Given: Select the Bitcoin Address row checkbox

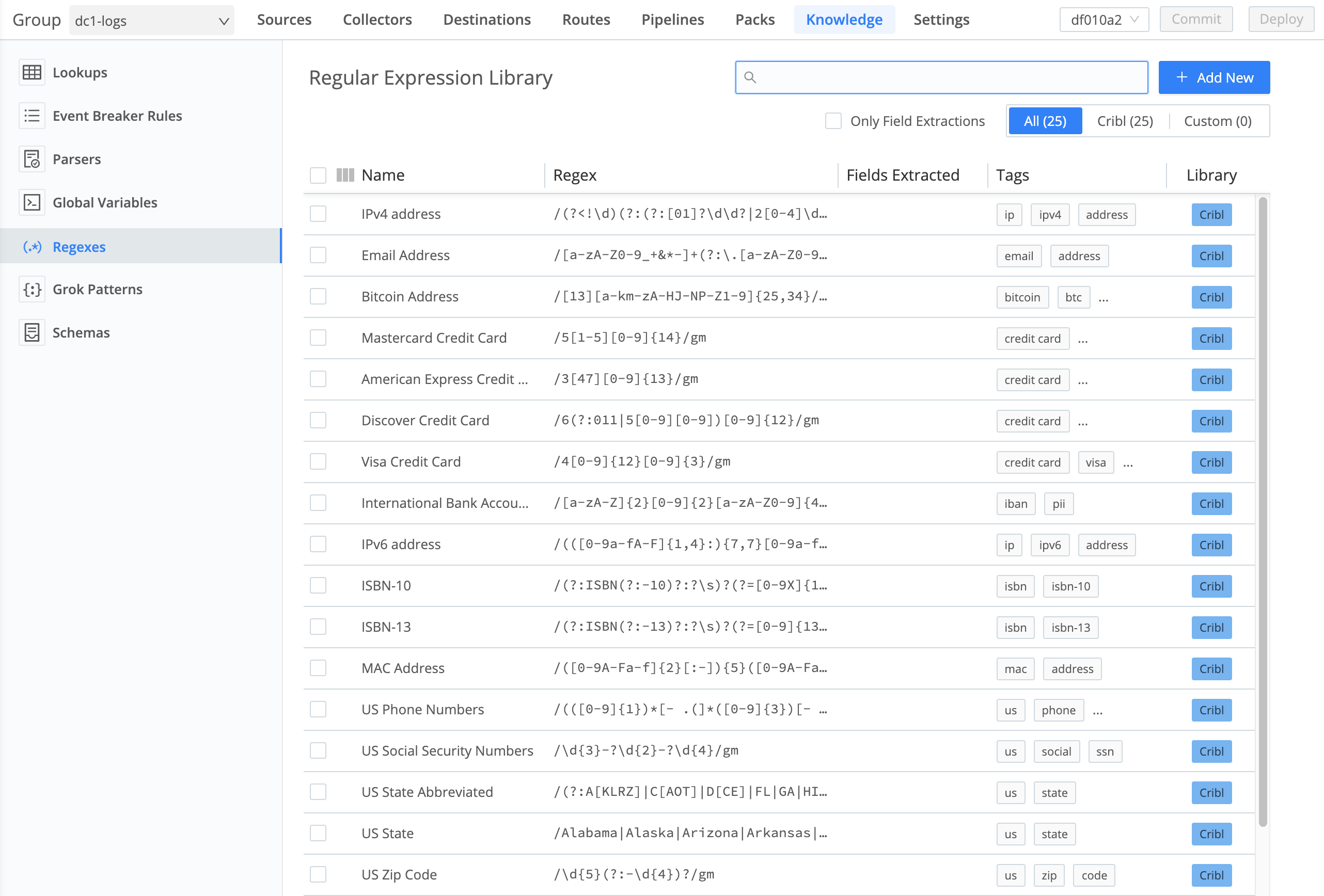Looking at the screenshot, I should (x=318, y=297).
